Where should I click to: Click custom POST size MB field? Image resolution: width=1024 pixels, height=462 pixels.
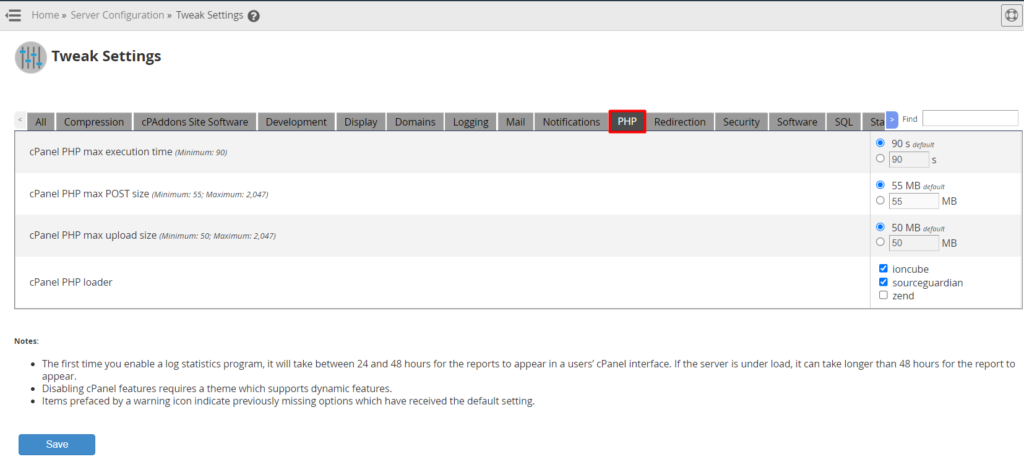[x=914, y=201]
